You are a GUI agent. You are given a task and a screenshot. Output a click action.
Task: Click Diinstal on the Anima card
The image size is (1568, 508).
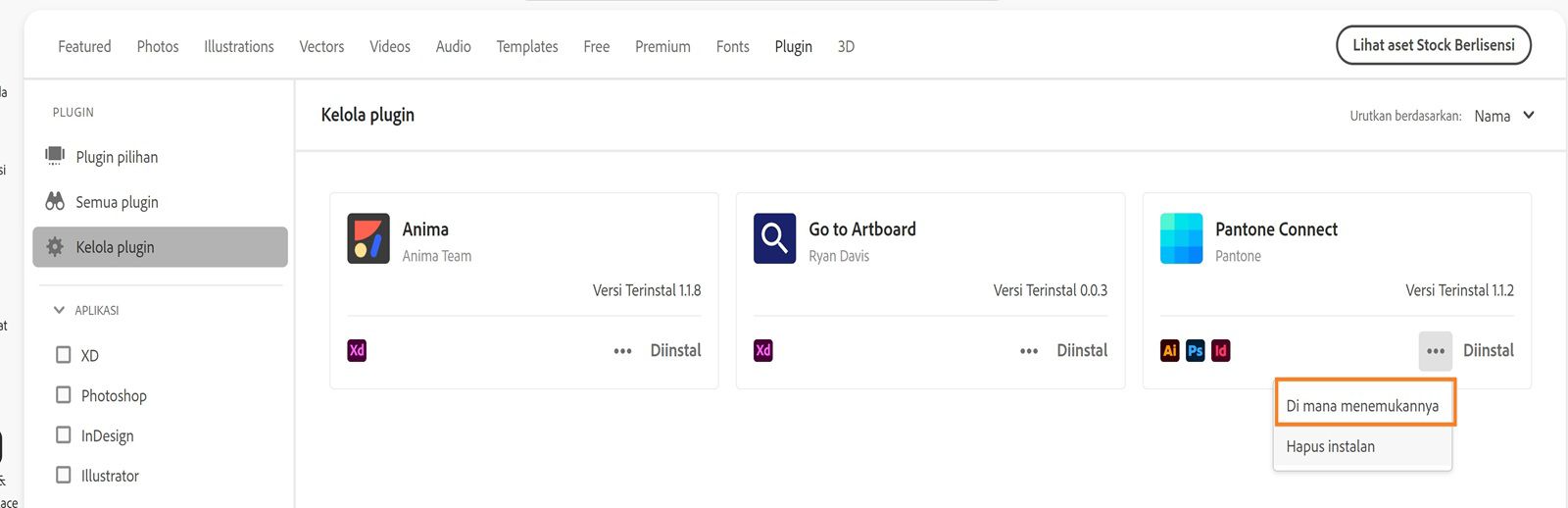coord(676,350)
